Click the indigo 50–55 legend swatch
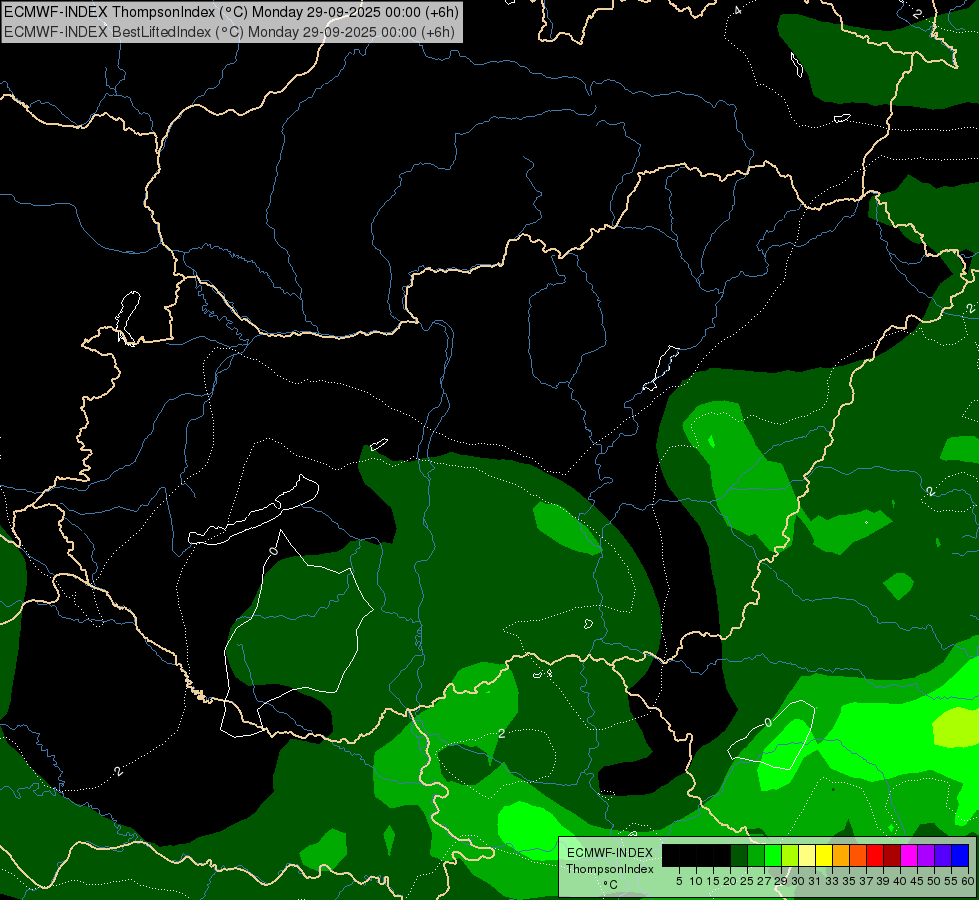Image resolution: width=979 pixels, height=900 pixels. coord(943,855)
